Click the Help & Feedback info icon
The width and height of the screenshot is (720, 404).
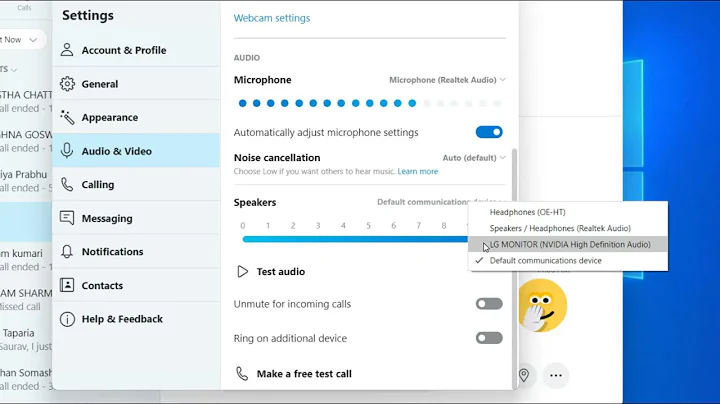[67, 319]
